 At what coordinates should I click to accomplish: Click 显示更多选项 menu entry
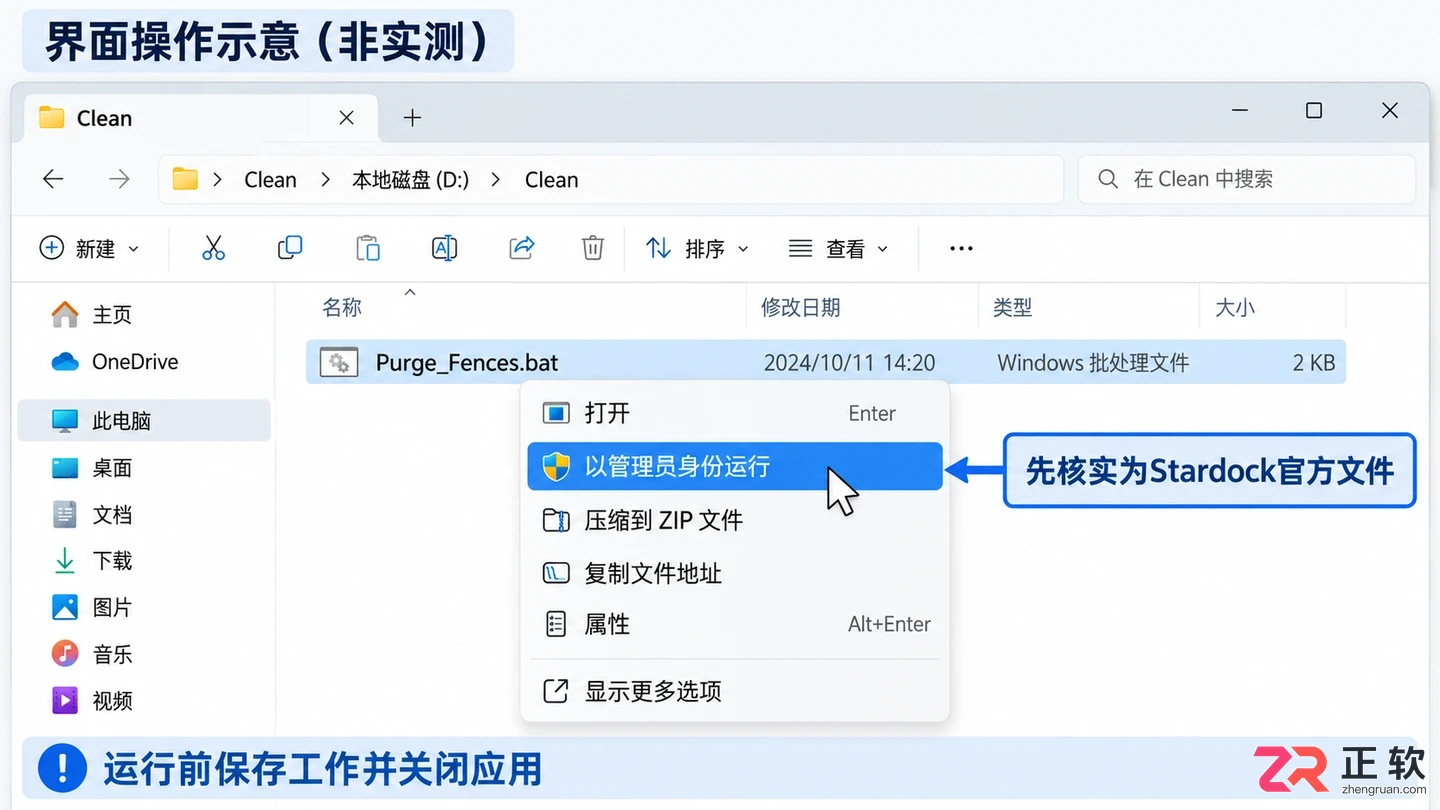735,691
